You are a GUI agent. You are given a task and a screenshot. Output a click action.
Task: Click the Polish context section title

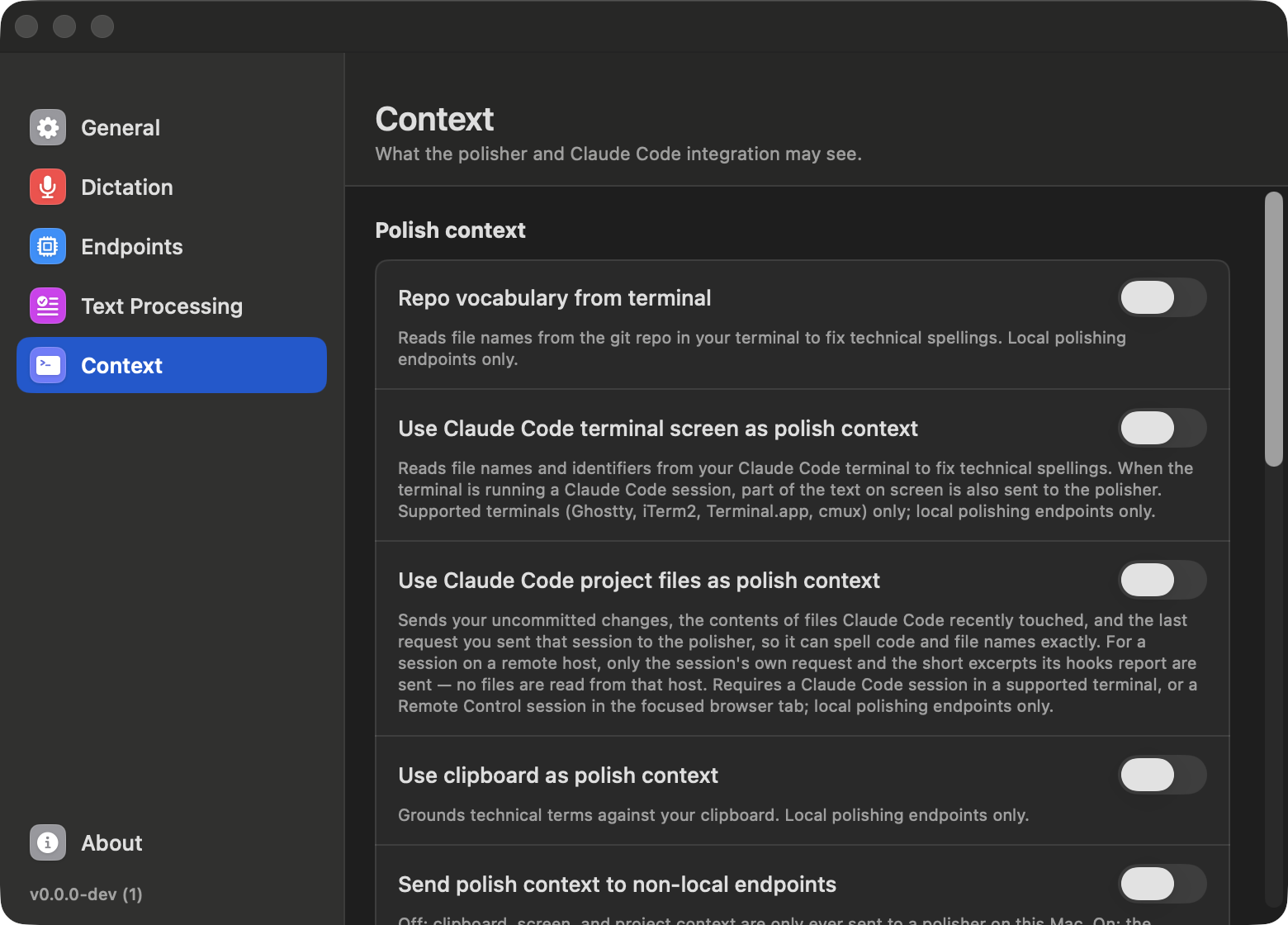[x=450, y=230]
